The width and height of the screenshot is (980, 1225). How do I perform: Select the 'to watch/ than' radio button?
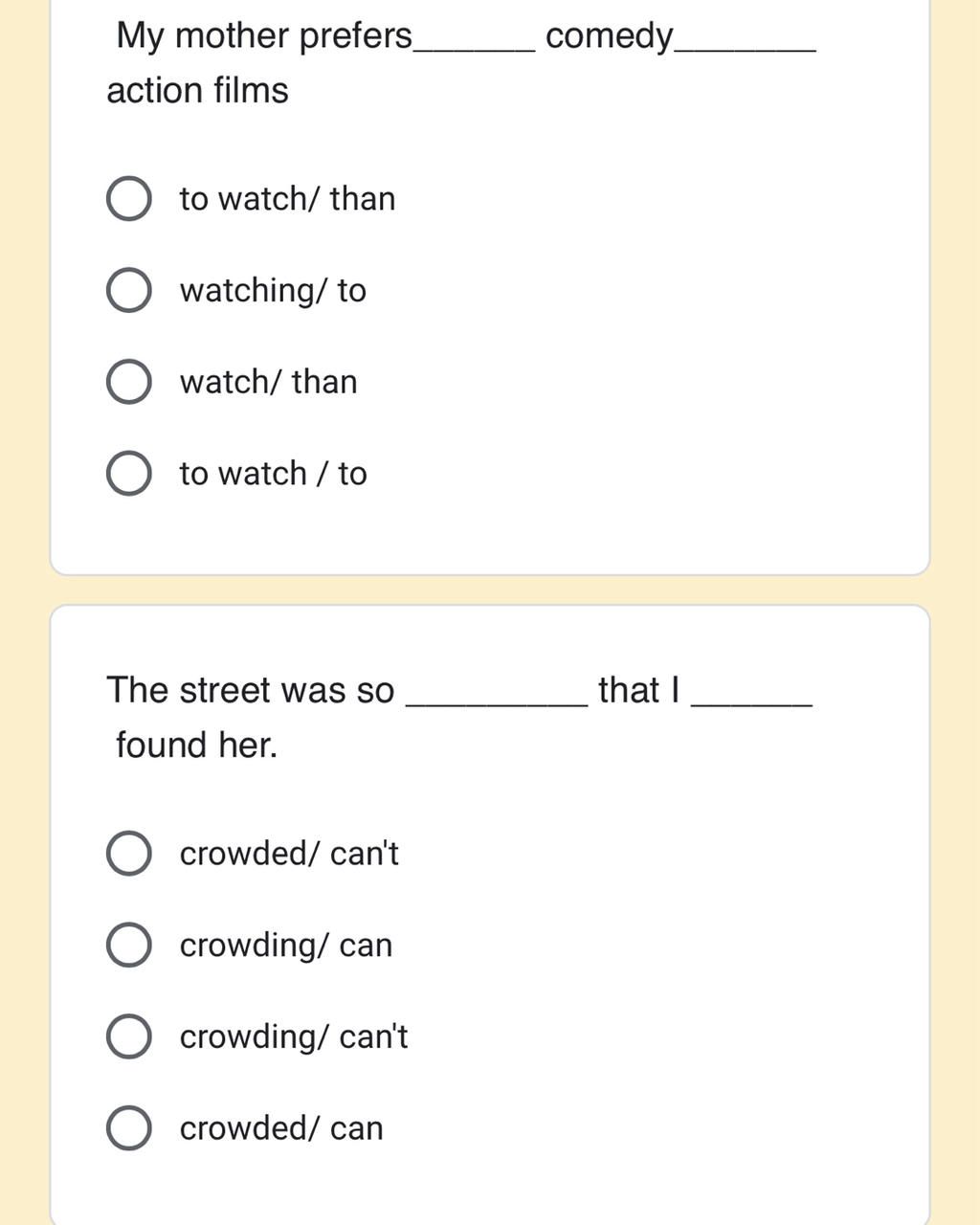[128, 199]
